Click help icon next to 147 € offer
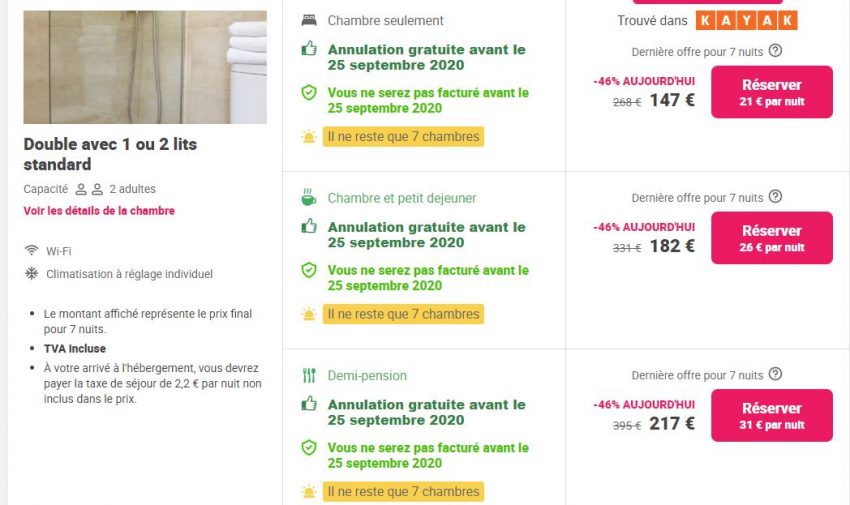Screen dimensions: 850x505 (775, 51)
